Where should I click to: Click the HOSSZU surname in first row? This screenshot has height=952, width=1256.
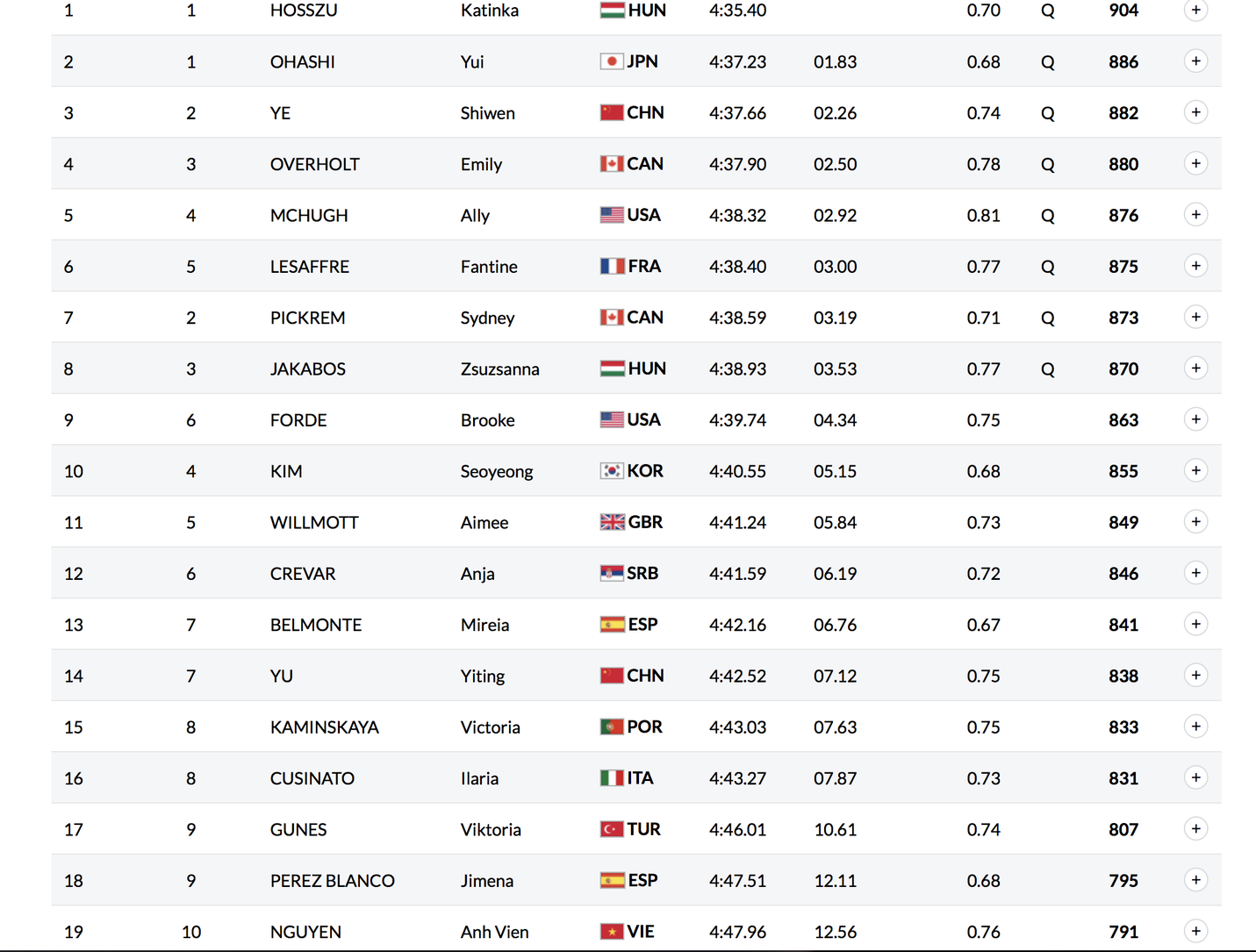click(x=304, y=11)
